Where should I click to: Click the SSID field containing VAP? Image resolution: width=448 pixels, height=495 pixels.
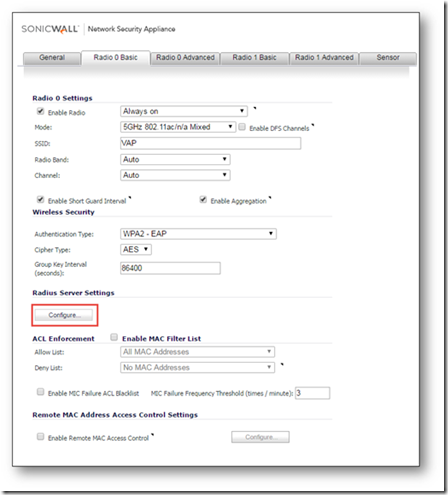(x=211, y=143)
